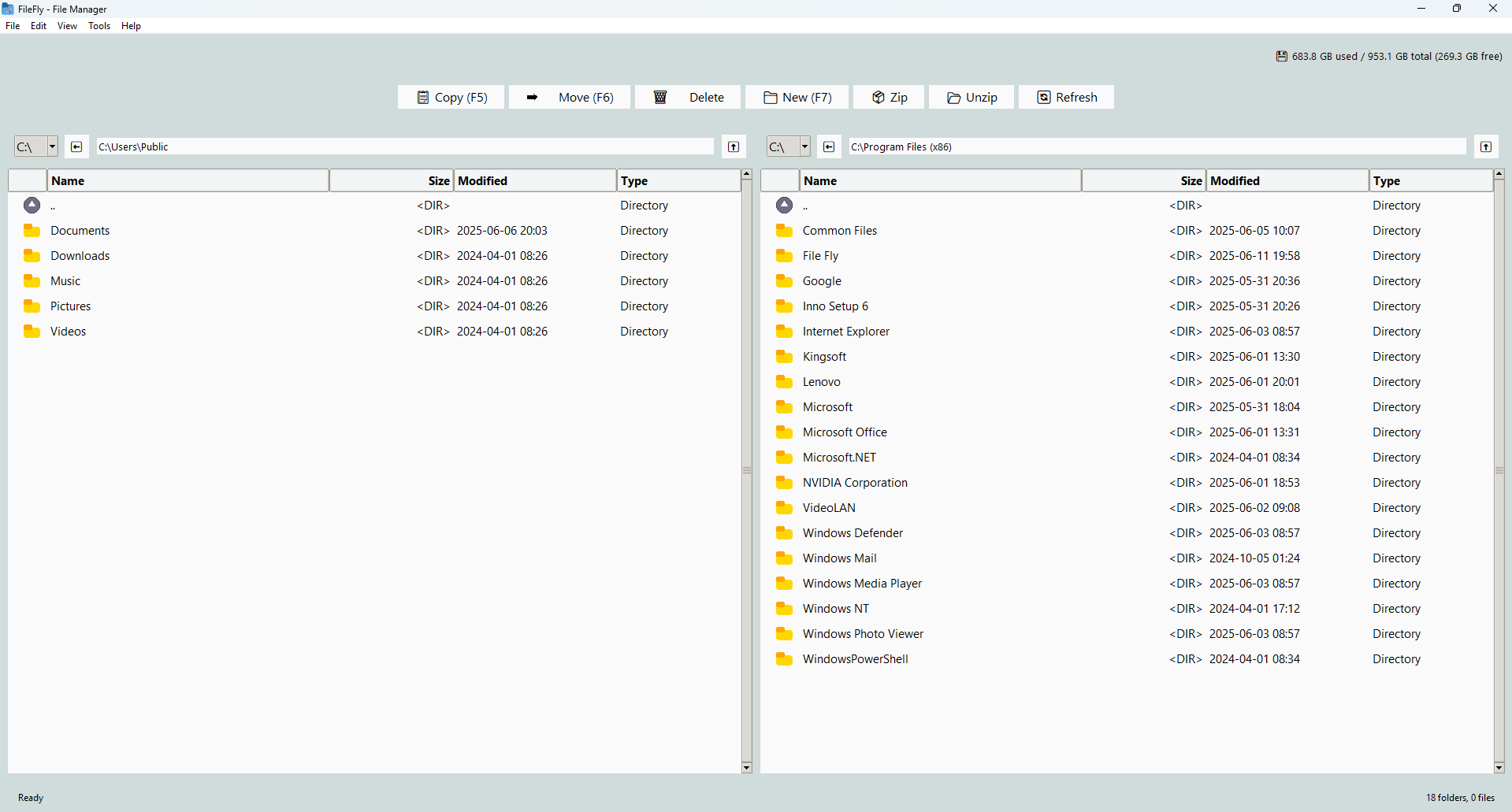This screenshot has width=1512, height=812.
Task: Open the Tools menu
Action: click(99, 26)
